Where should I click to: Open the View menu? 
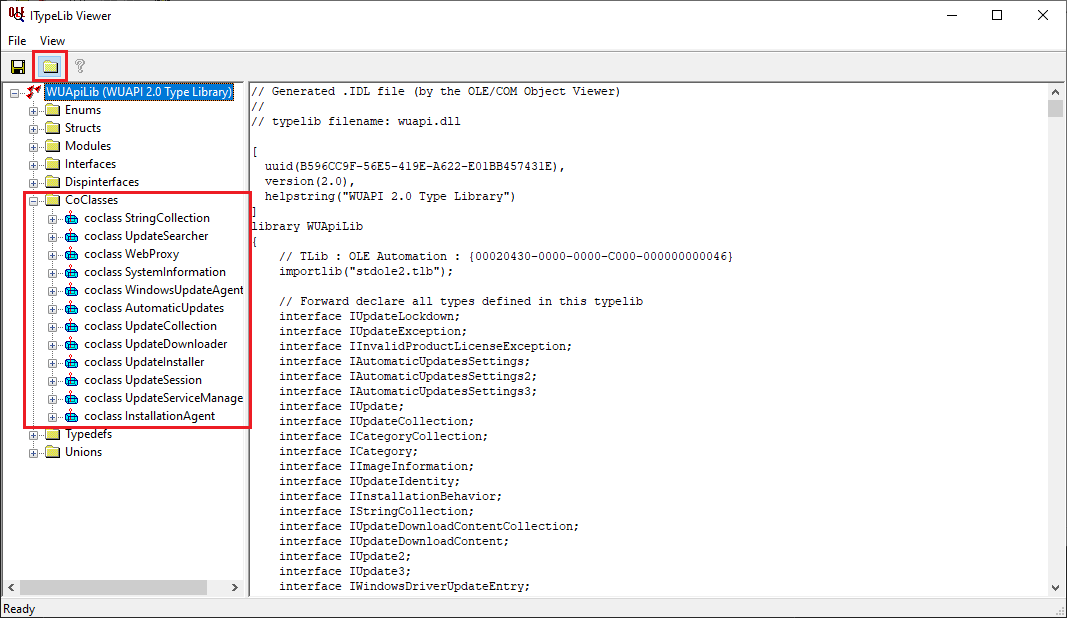click(x=52, y=41)
